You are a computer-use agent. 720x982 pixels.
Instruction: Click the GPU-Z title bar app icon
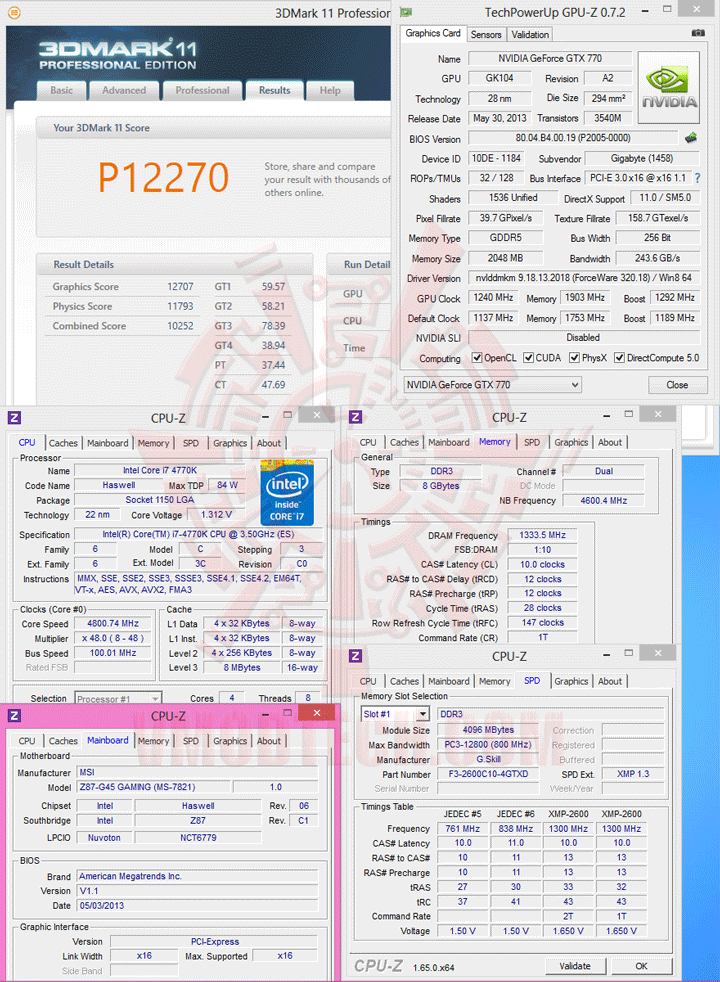coord(406,12)
